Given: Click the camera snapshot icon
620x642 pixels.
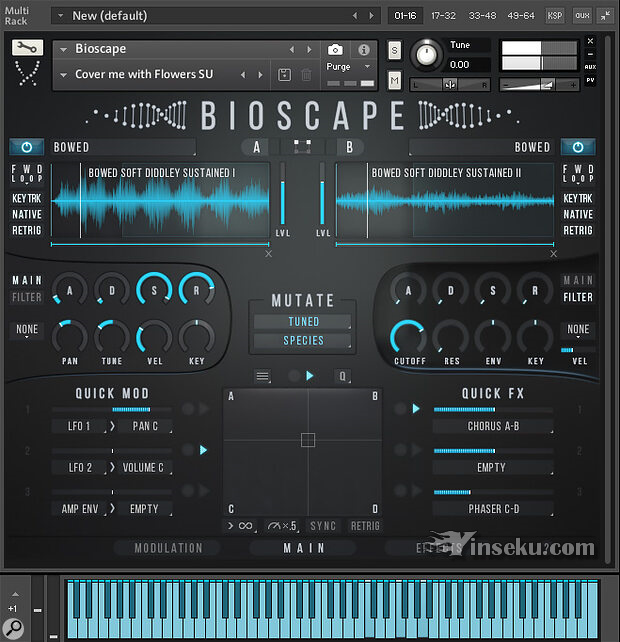Looking at the screenshot, I should (x=335, y=49).
